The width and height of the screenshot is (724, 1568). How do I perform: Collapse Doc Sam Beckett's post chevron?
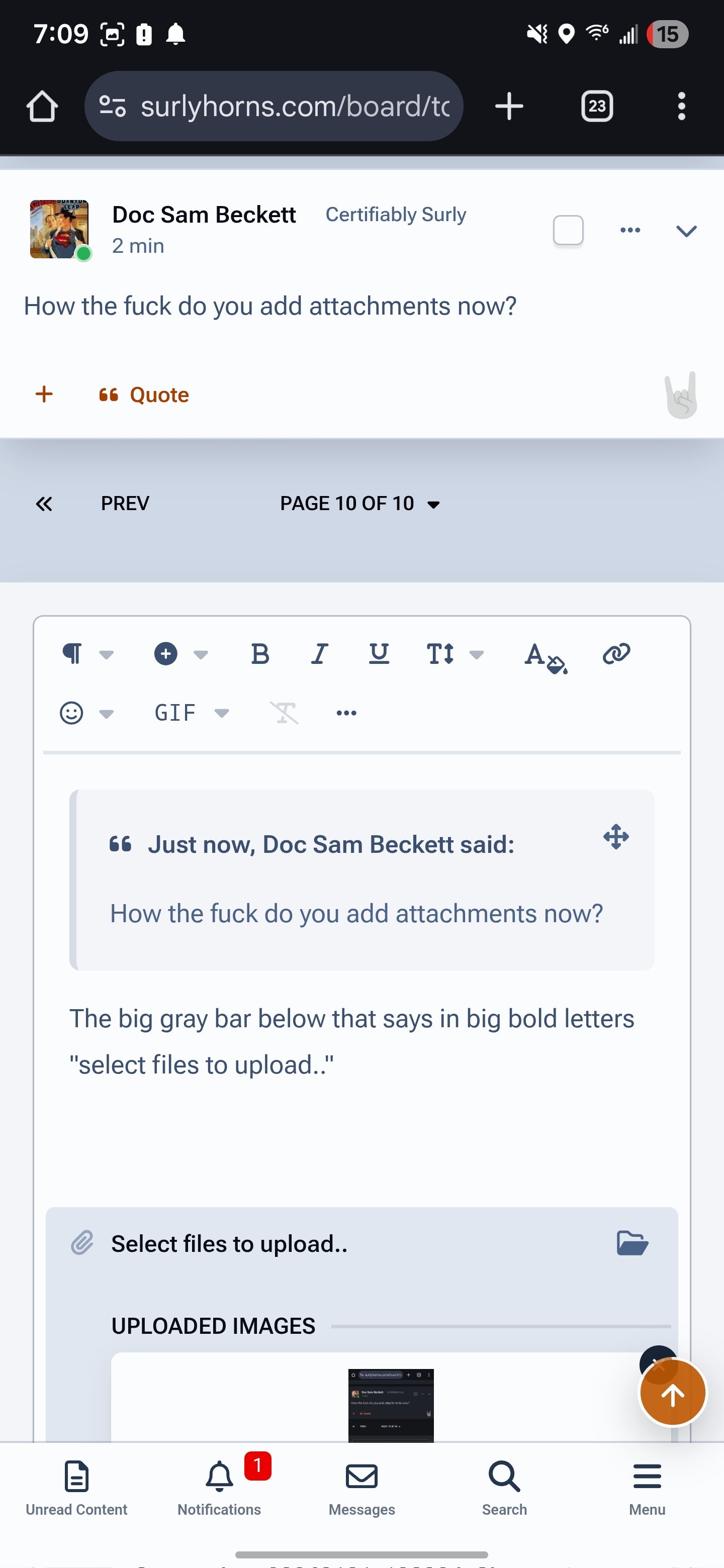pos(686,231)
